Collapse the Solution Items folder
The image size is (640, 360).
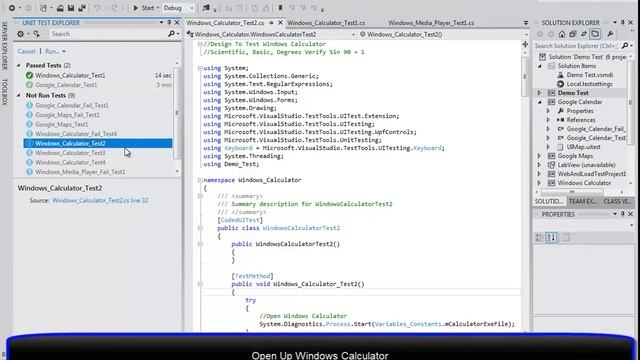pos(540,66)
